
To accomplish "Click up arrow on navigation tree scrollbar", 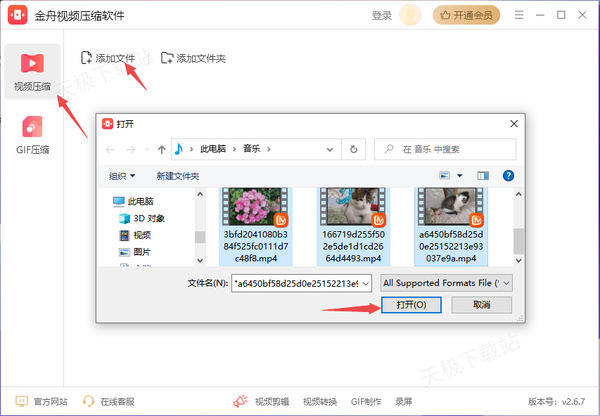I will [200, 194].
